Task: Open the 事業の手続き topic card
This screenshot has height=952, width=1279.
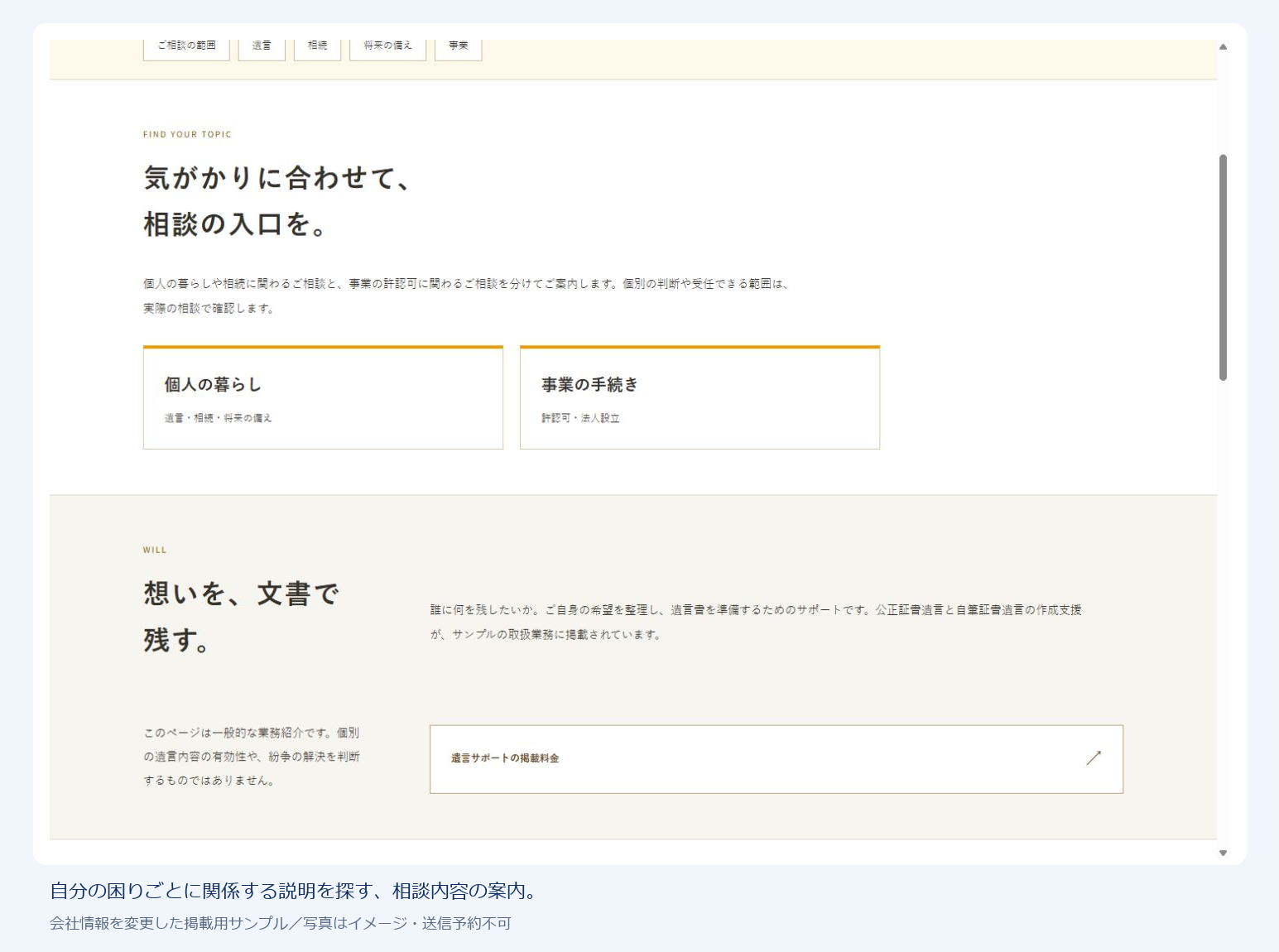Action: point(700,397)
